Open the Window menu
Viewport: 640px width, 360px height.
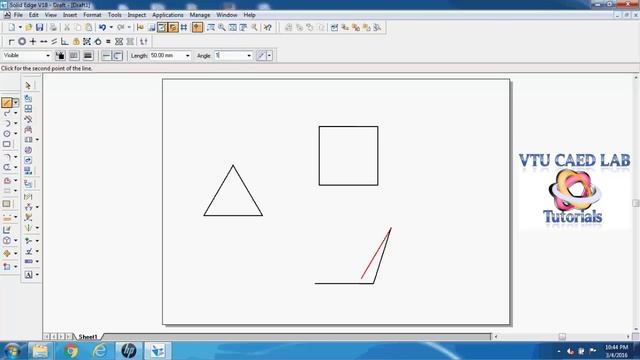[x=227, y=15]
